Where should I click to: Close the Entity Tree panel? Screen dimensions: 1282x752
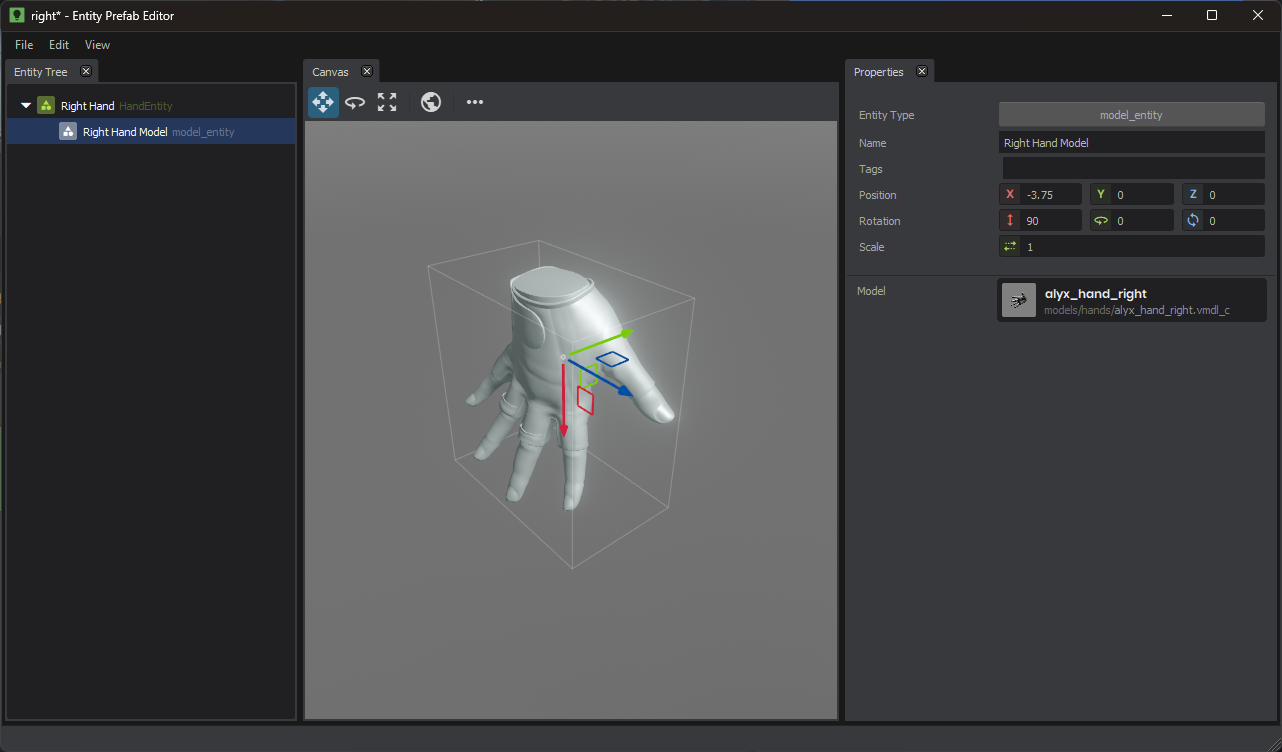click(86, 71)
